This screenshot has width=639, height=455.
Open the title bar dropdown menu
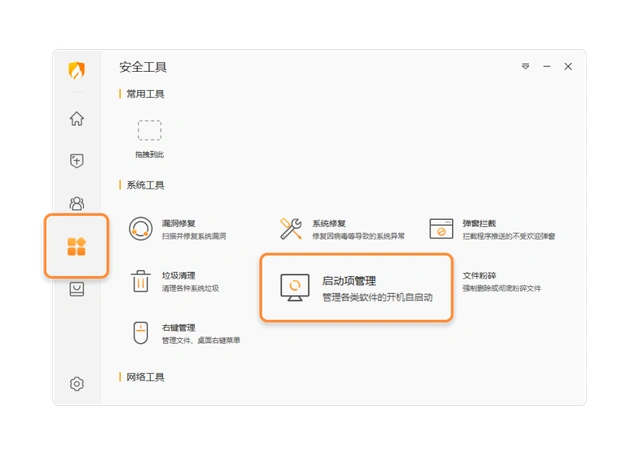click(525, 67)
